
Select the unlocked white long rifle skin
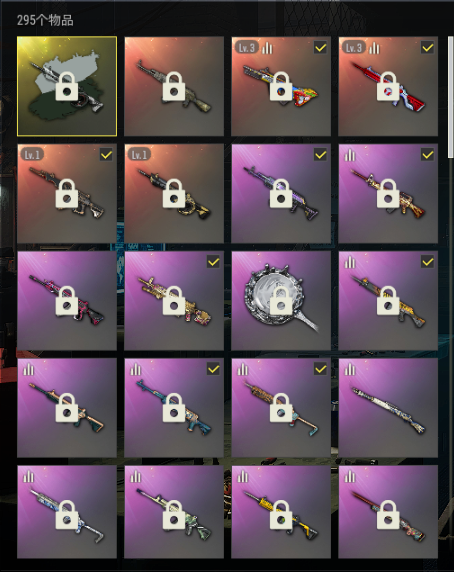388,407
